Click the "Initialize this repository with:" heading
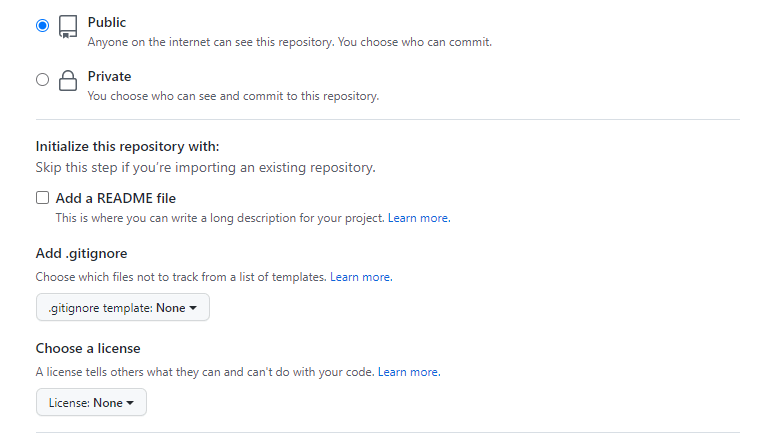 pyautogui.click(x=127, y=146)
